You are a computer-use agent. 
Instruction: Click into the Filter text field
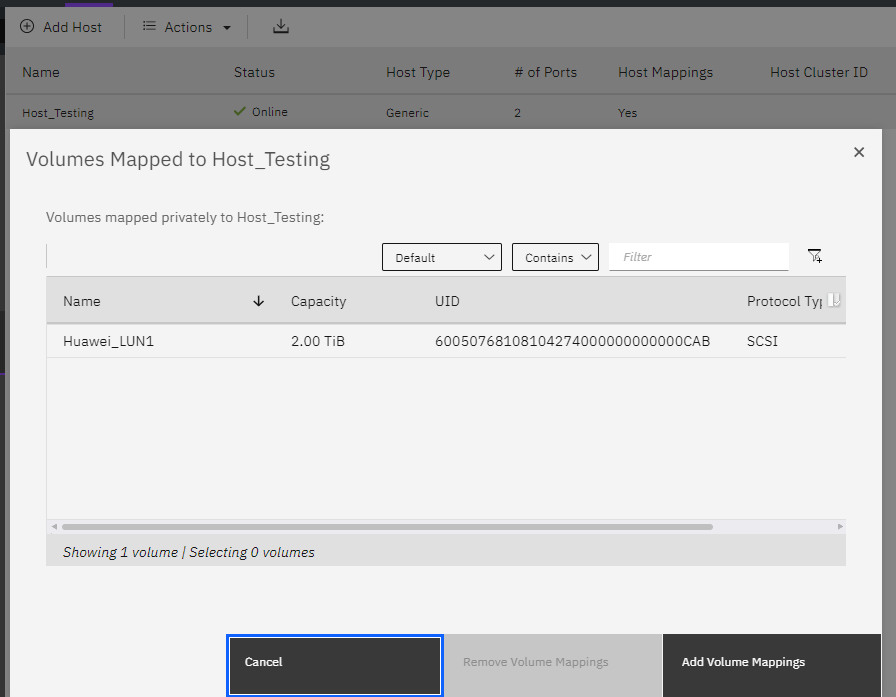(x=698, y=257)
